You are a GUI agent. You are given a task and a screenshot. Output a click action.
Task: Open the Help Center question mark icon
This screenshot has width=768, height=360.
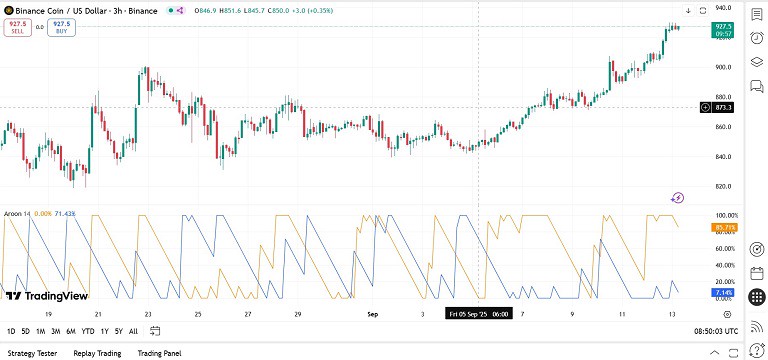pyautogui.click(x=757, y=350)
